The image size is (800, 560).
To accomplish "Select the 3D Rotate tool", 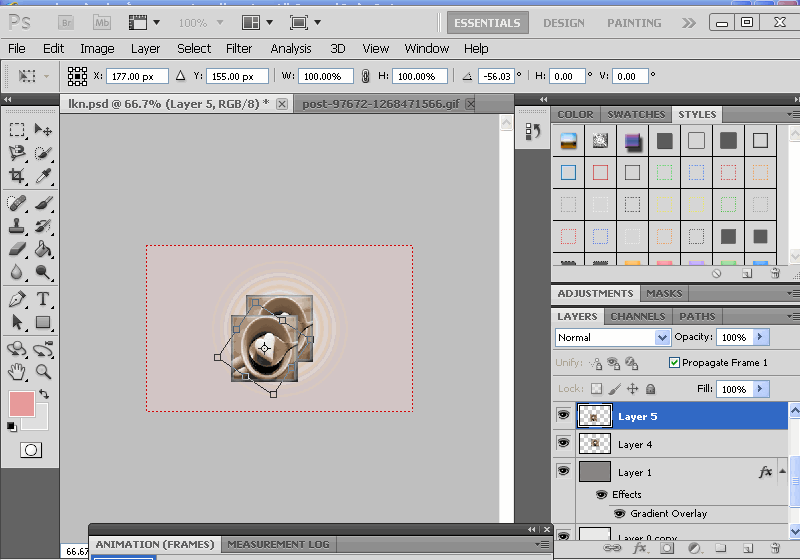I will click(x=17, y=349).
